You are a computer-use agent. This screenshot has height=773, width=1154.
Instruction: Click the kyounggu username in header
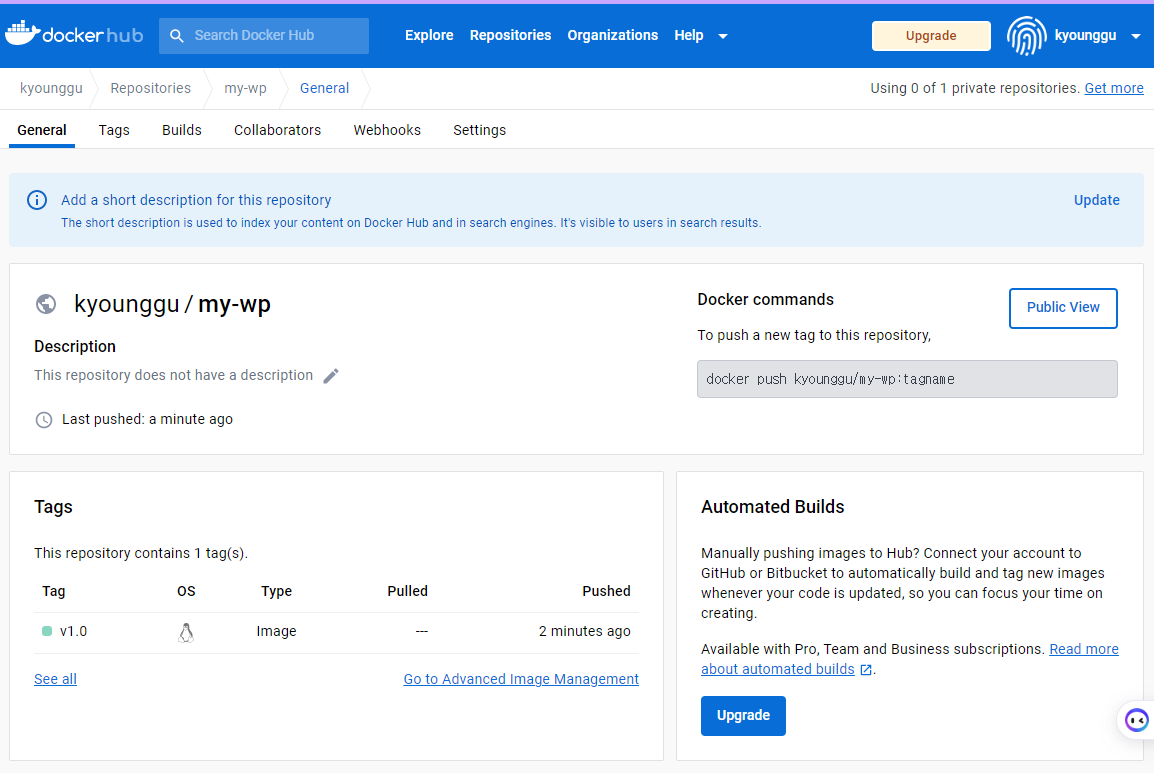pyautogui.click(x=1085, y=35)
